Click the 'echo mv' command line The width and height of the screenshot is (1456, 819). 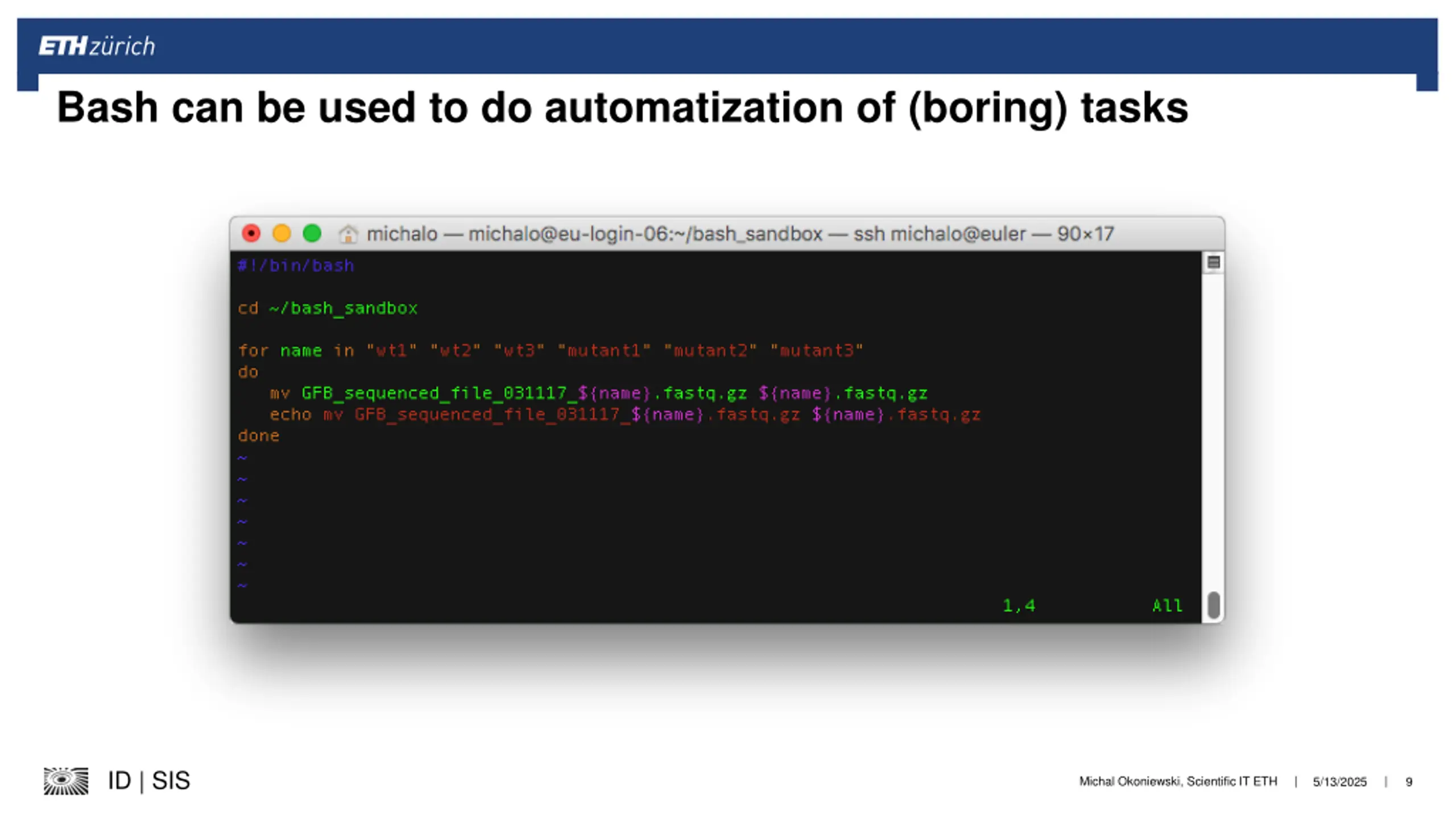(625, 415)
